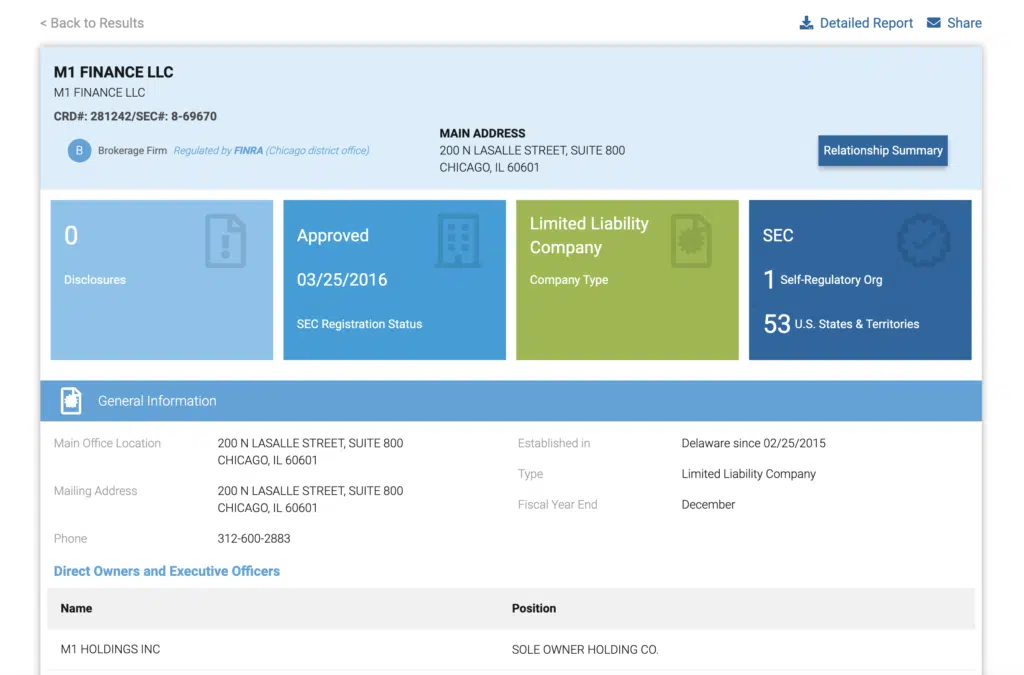Go back using Back to Results link
Screen dimensions: 1024x675
click(x=92, y=23)
